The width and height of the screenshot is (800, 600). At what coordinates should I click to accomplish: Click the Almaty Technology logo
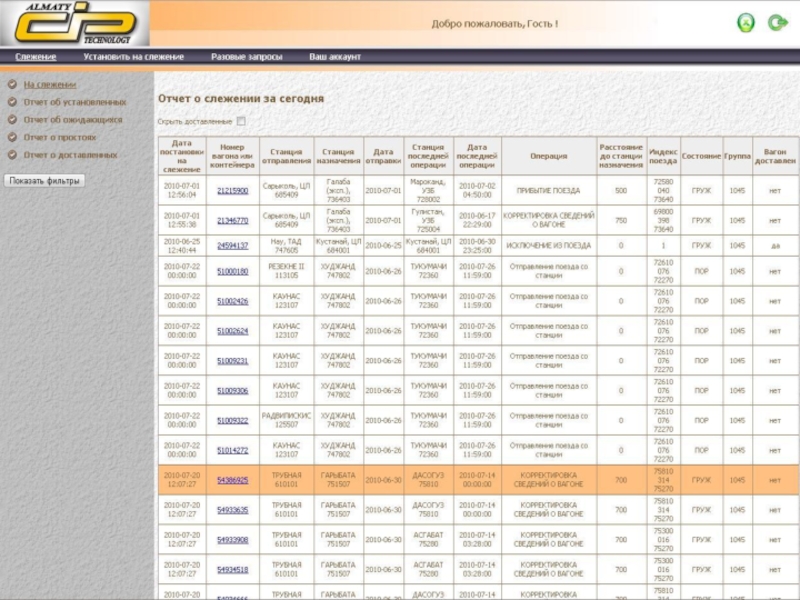[74, 24]
